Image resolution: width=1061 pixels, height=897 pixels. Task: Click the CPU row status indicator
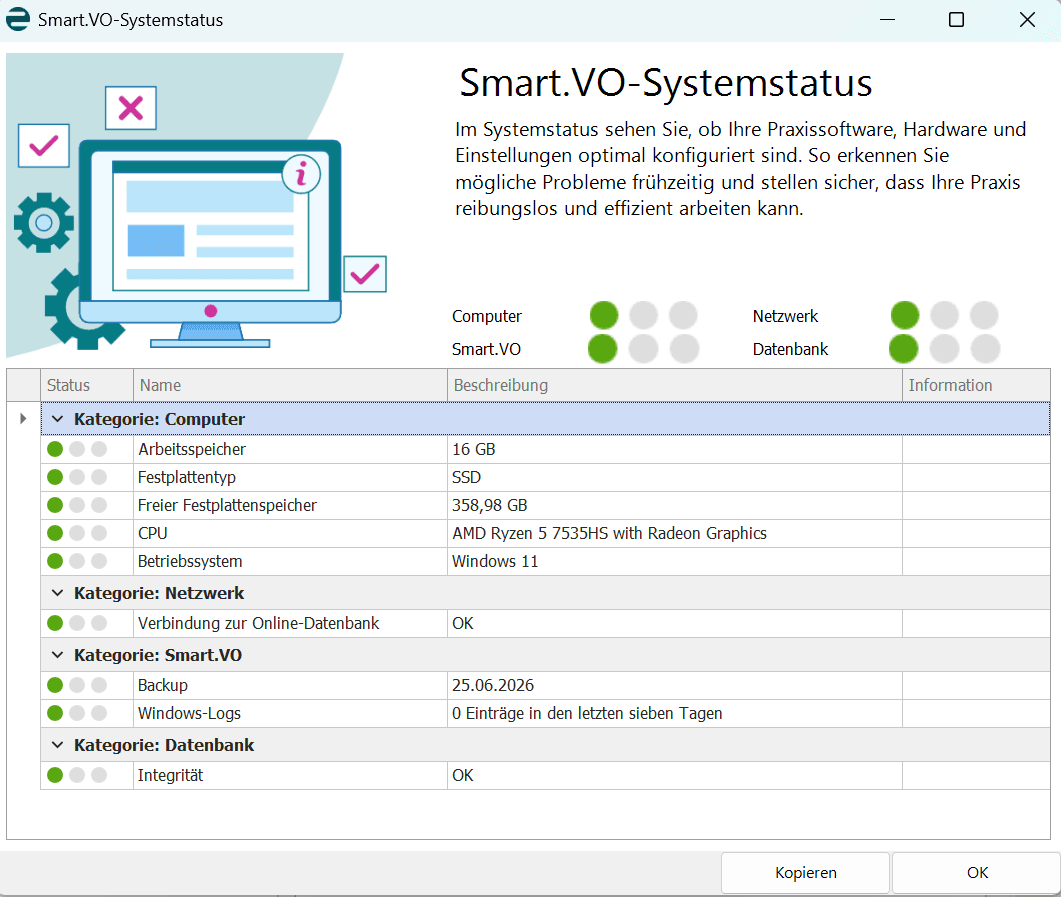(x=77, y=533)
